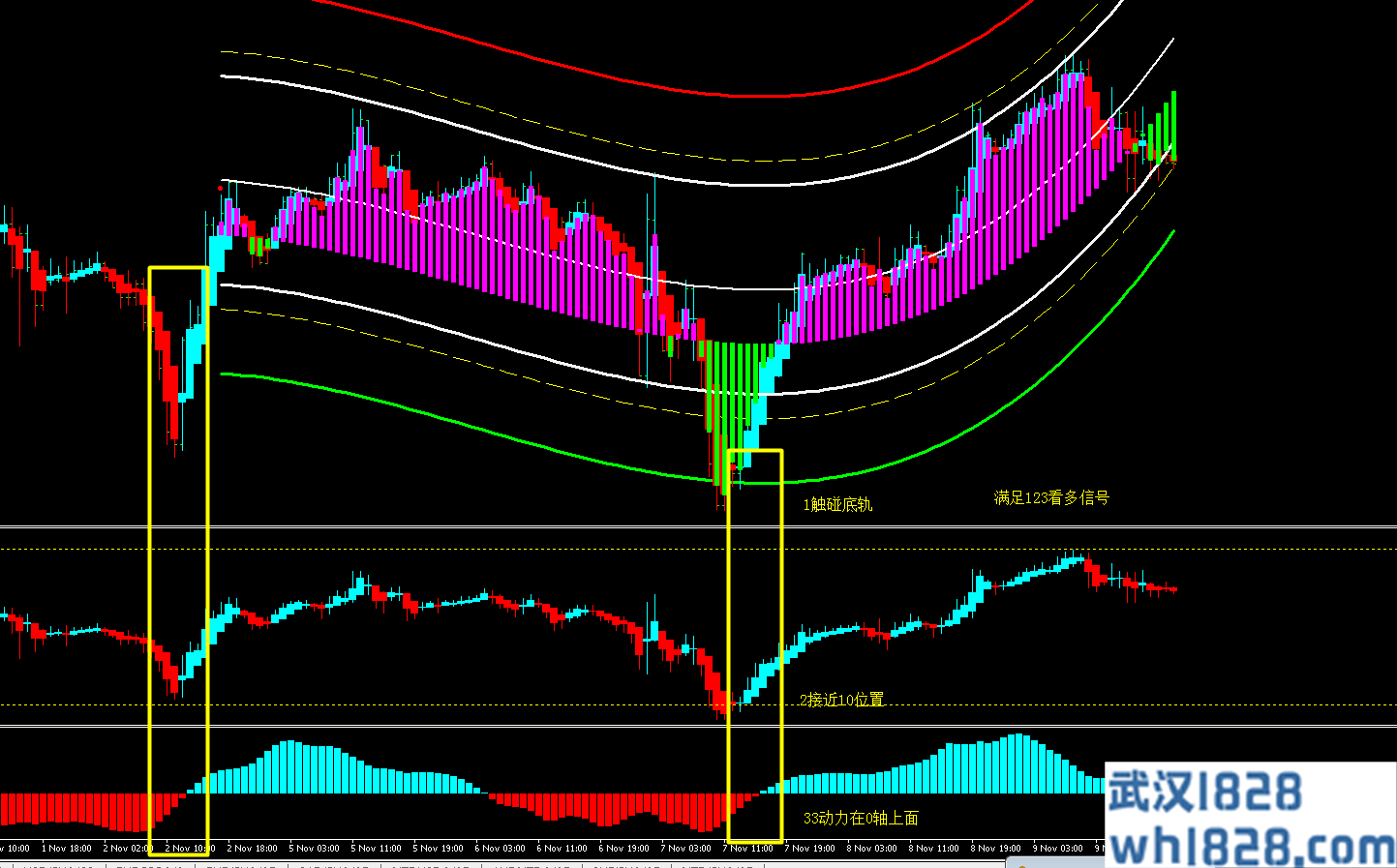Click the '5 Nov 19:00' time axis label
1397x868 pixels.
(x=438, y=849)
